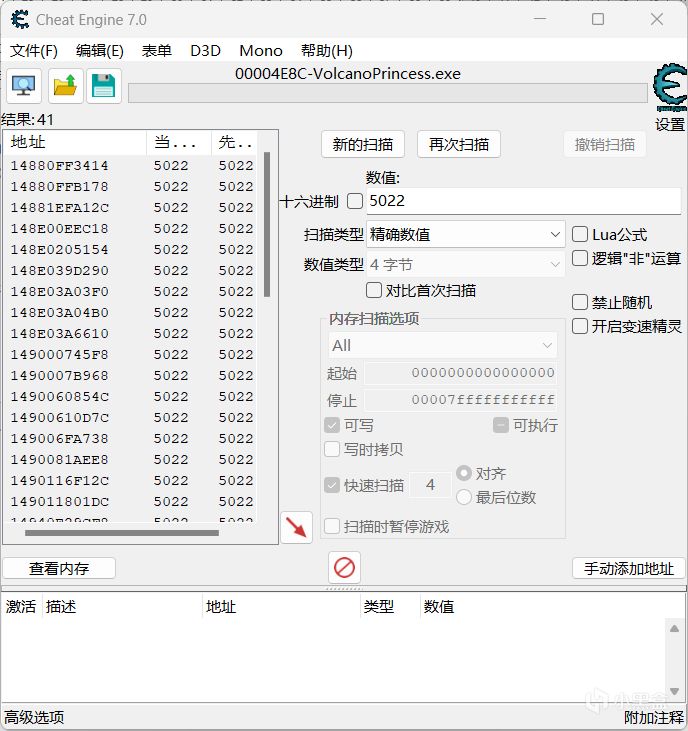The image size is (688, 731).
Task: Open the Mono menu
Action: click(261, 50)
